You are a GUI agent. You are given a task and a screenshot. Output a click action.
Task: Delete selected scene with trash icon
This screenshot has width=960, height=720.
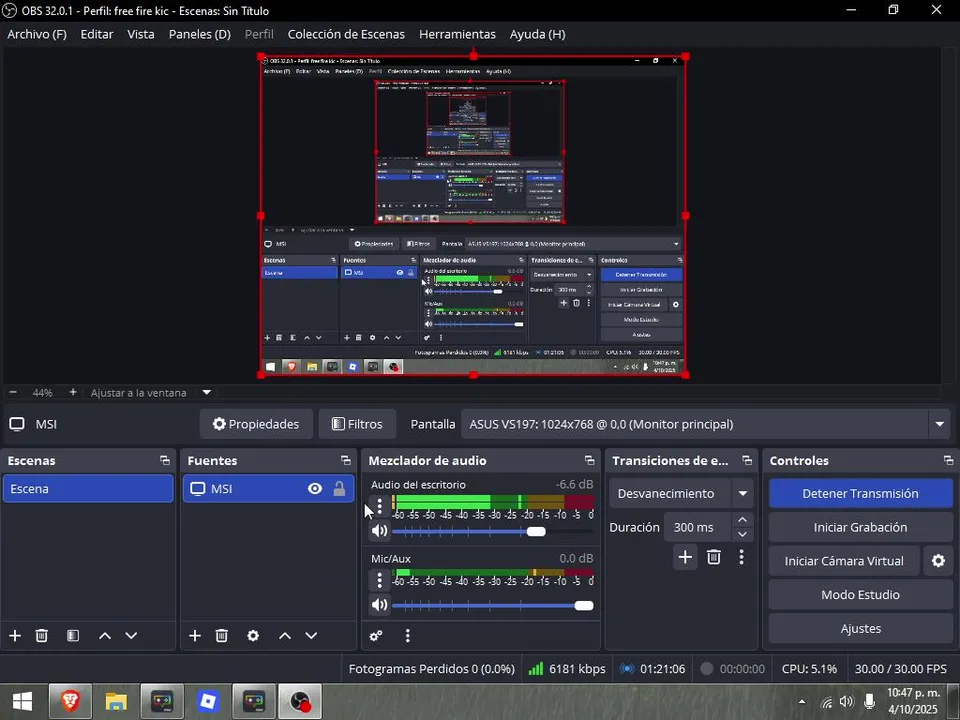[x=42, y=636]
